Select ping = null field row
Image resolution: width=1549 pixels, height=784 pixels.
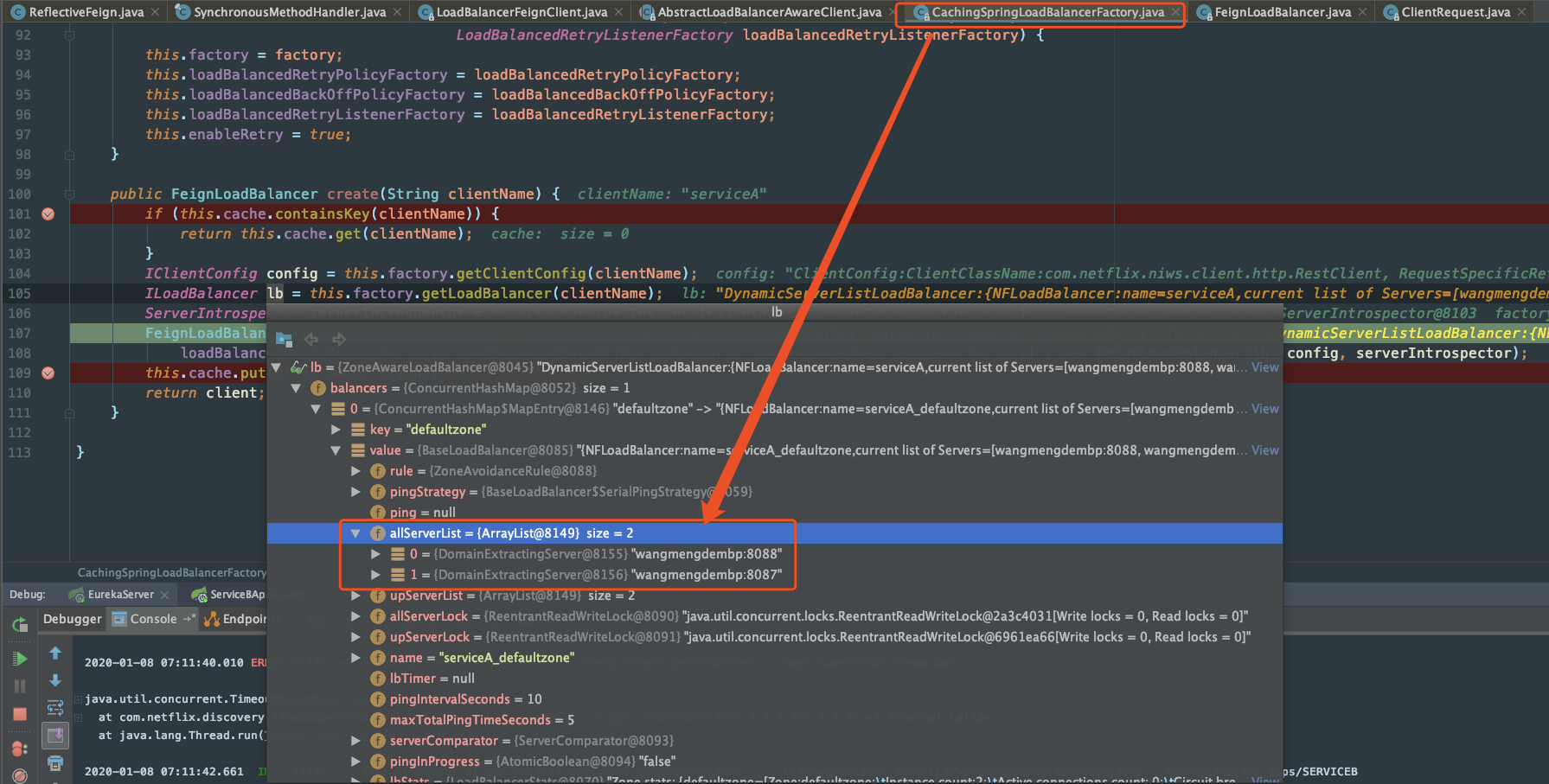coord(774,513)
